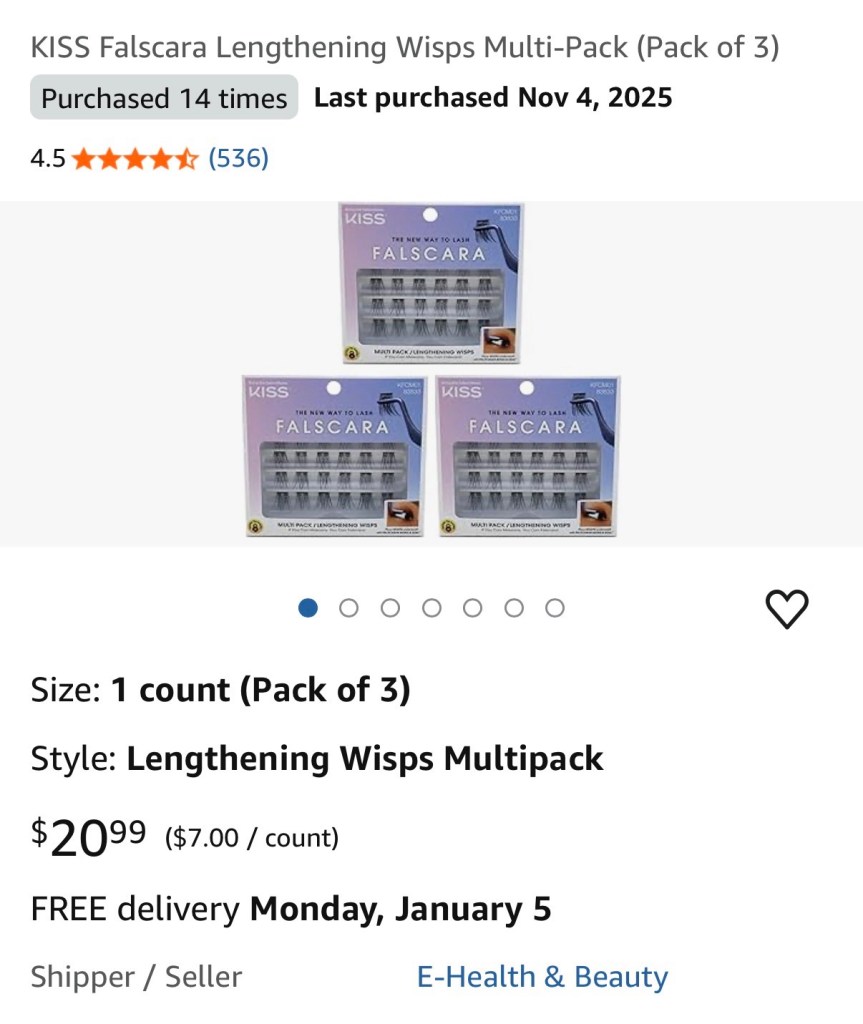The image size is (863, 1024).
Task: Select the first filled carousel dot
Action: (x=308, y=608)
